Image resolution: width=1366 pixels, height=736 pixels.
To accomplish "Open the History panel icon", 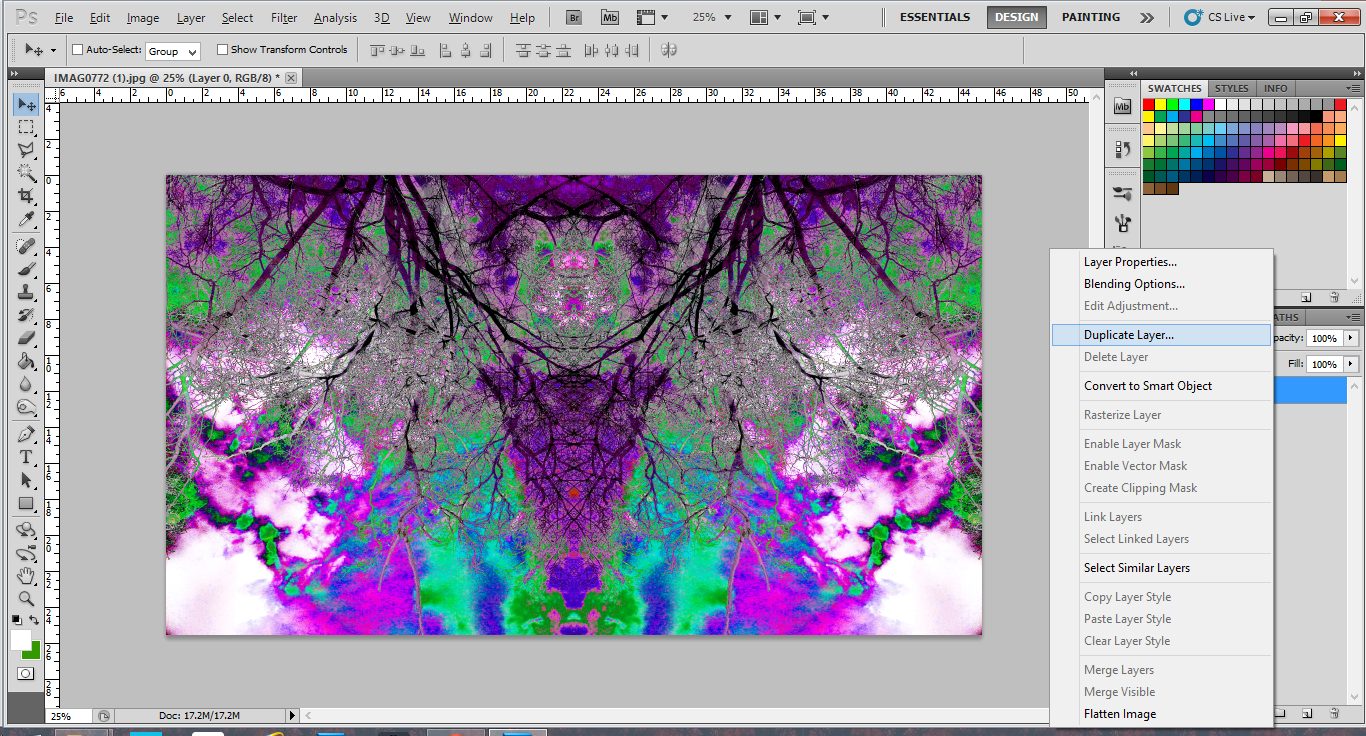I will [x=1122, y=150].
